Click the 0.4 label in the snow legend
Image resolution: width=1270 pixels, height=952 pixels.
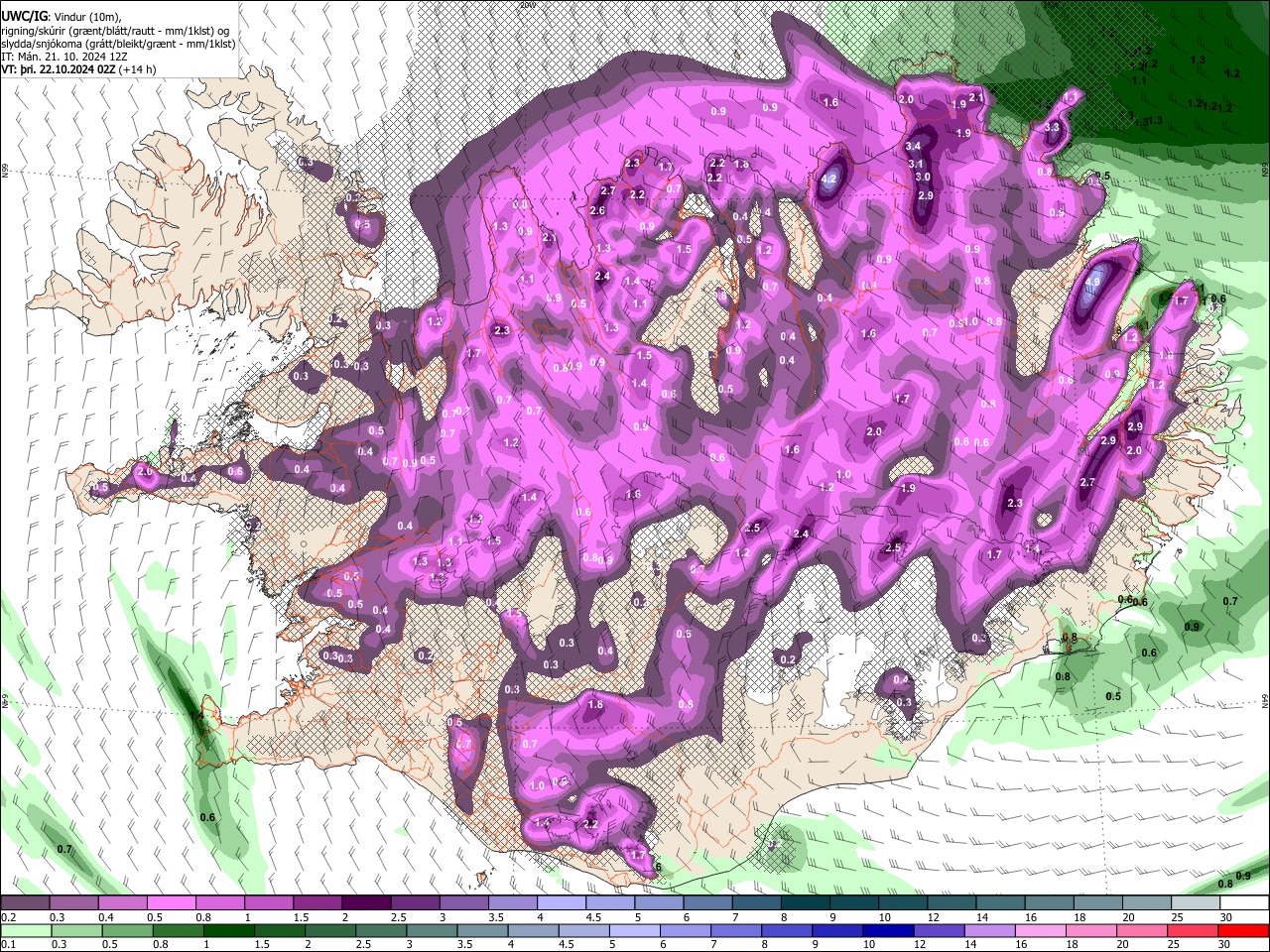105,917
